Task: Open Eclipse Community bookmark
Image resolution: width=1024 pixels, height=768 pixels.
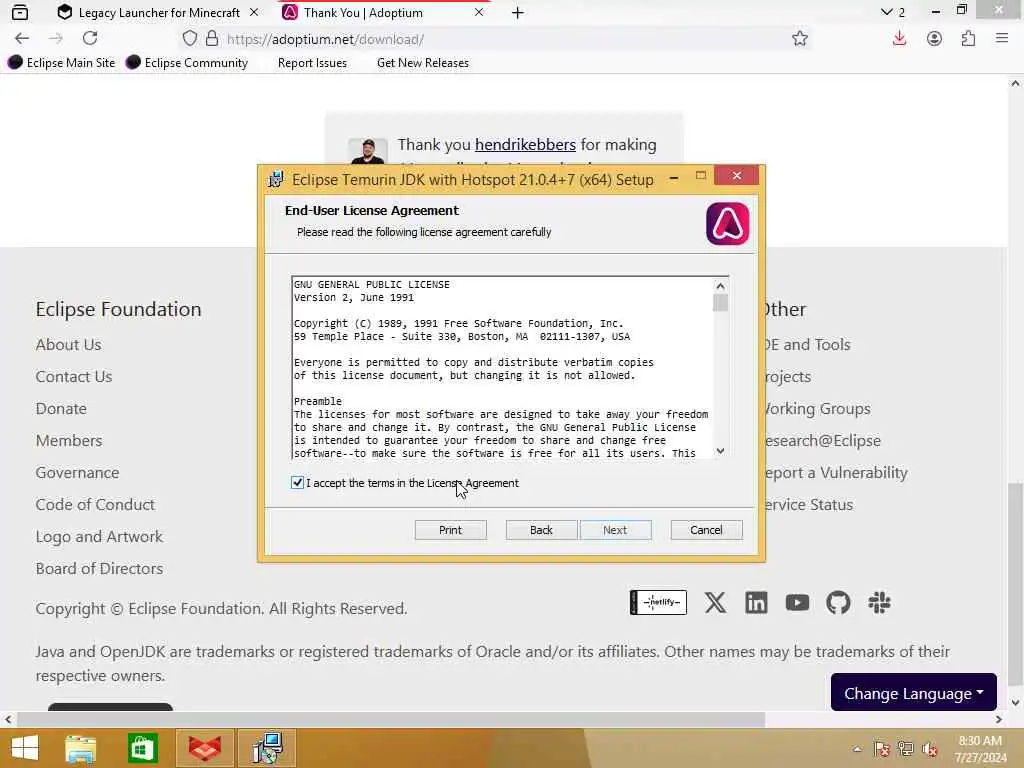Action: [x=187, y=63]
